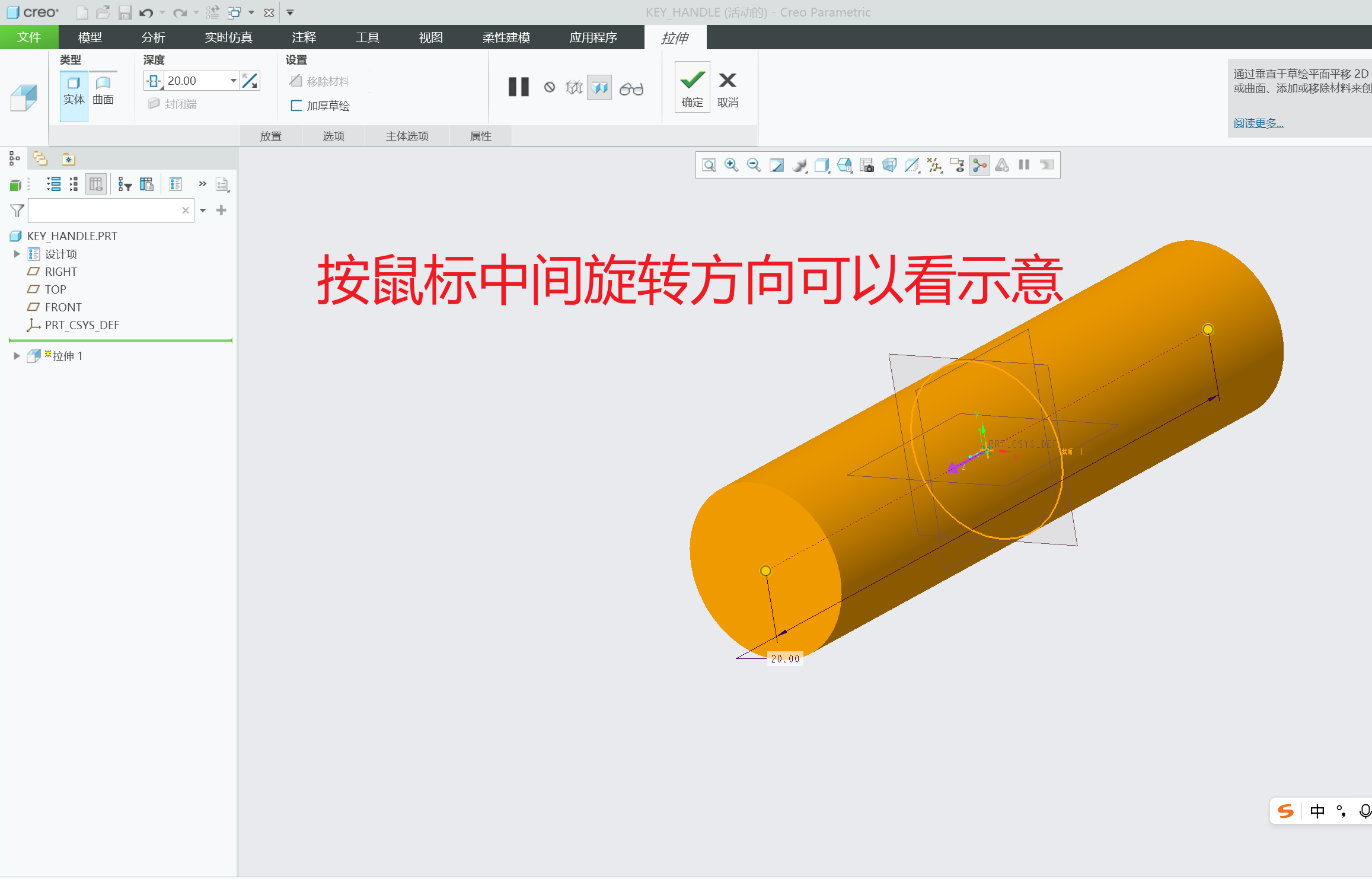The width and height of the screenshot is (1372, 879).
Task: Select the zoom out tool
Action: click(754, 165)
